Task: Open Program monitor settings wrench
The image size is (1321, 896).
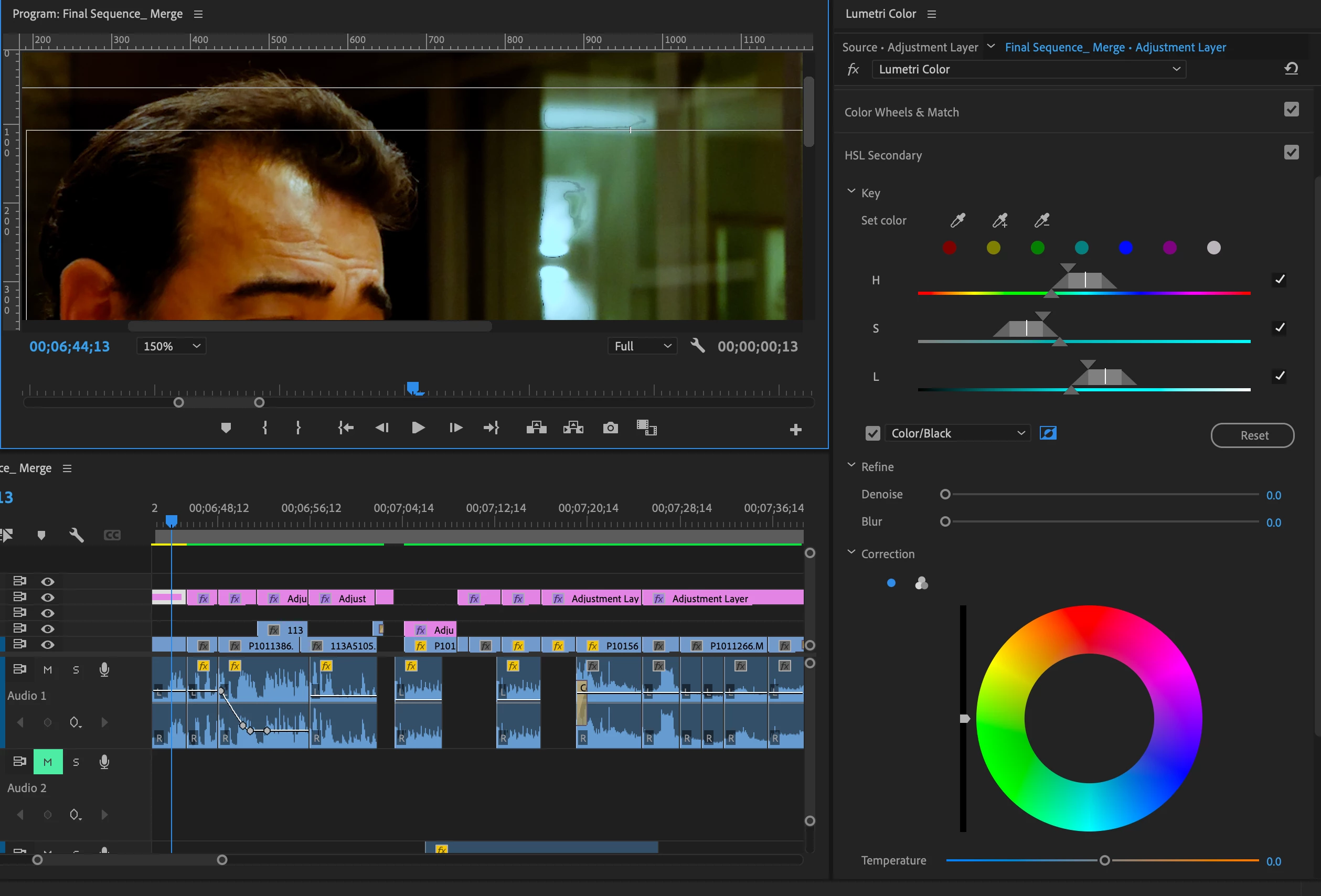Action: coord(697,346)
